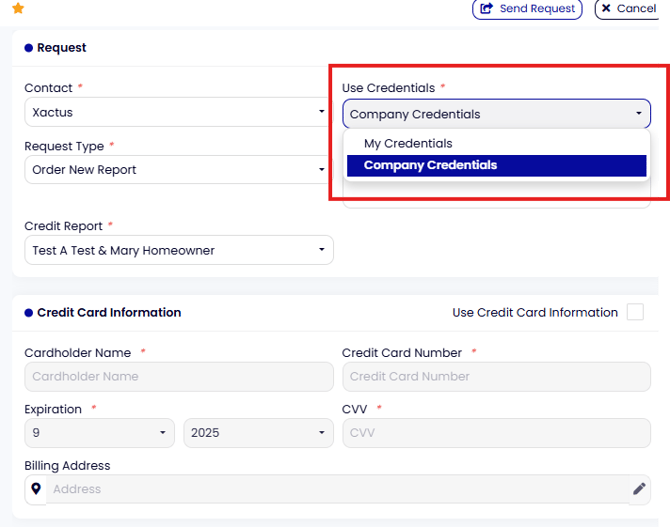Click the pencil icon beside Billing Address
Viewport: 670px width, 527px height.
coord(639,489)
